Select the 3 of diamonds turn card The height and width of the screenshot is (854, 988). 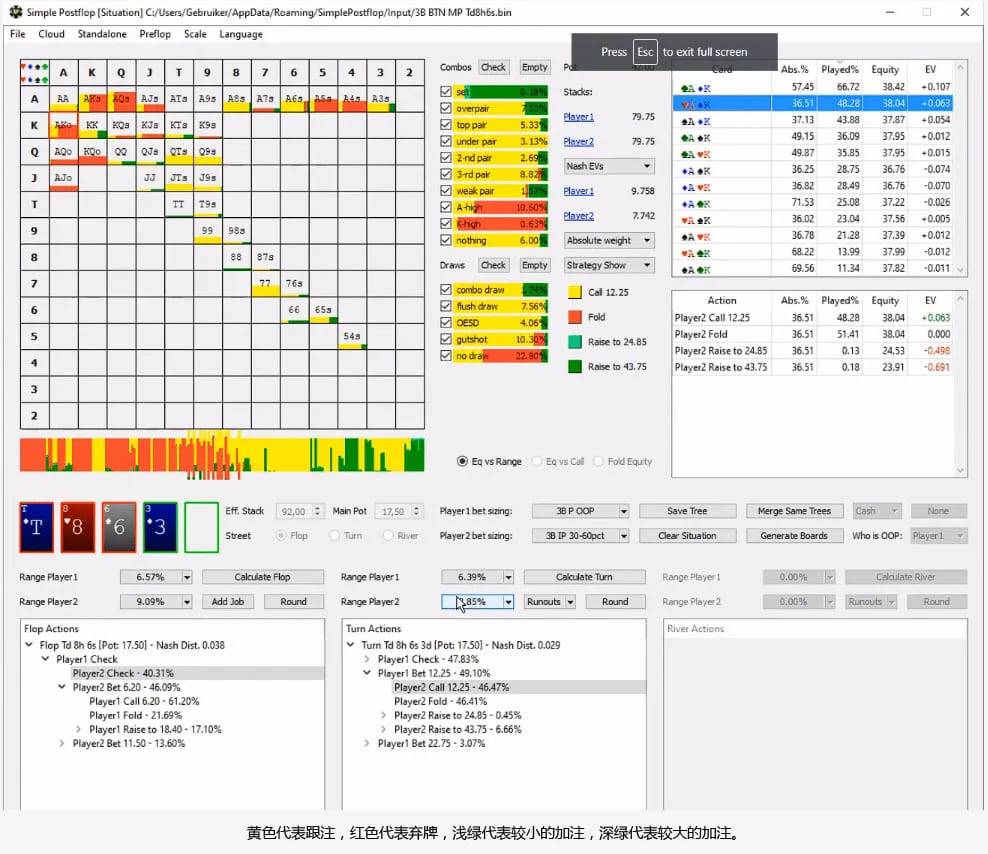pyautogui.click(x=160, y=527)
